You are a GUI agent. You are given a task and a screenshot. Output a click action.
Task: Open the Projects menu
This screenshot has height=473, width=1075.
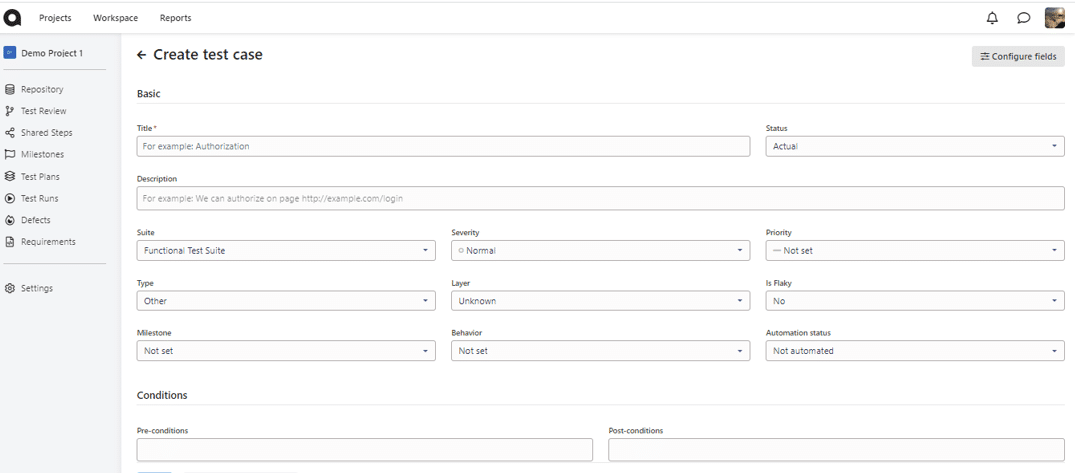click(55, 18)
